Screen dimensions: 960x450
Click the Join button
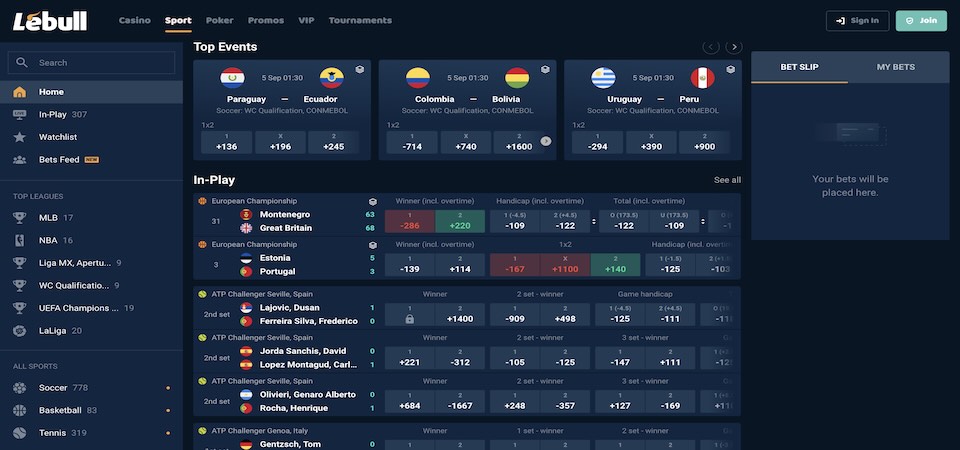921,21
